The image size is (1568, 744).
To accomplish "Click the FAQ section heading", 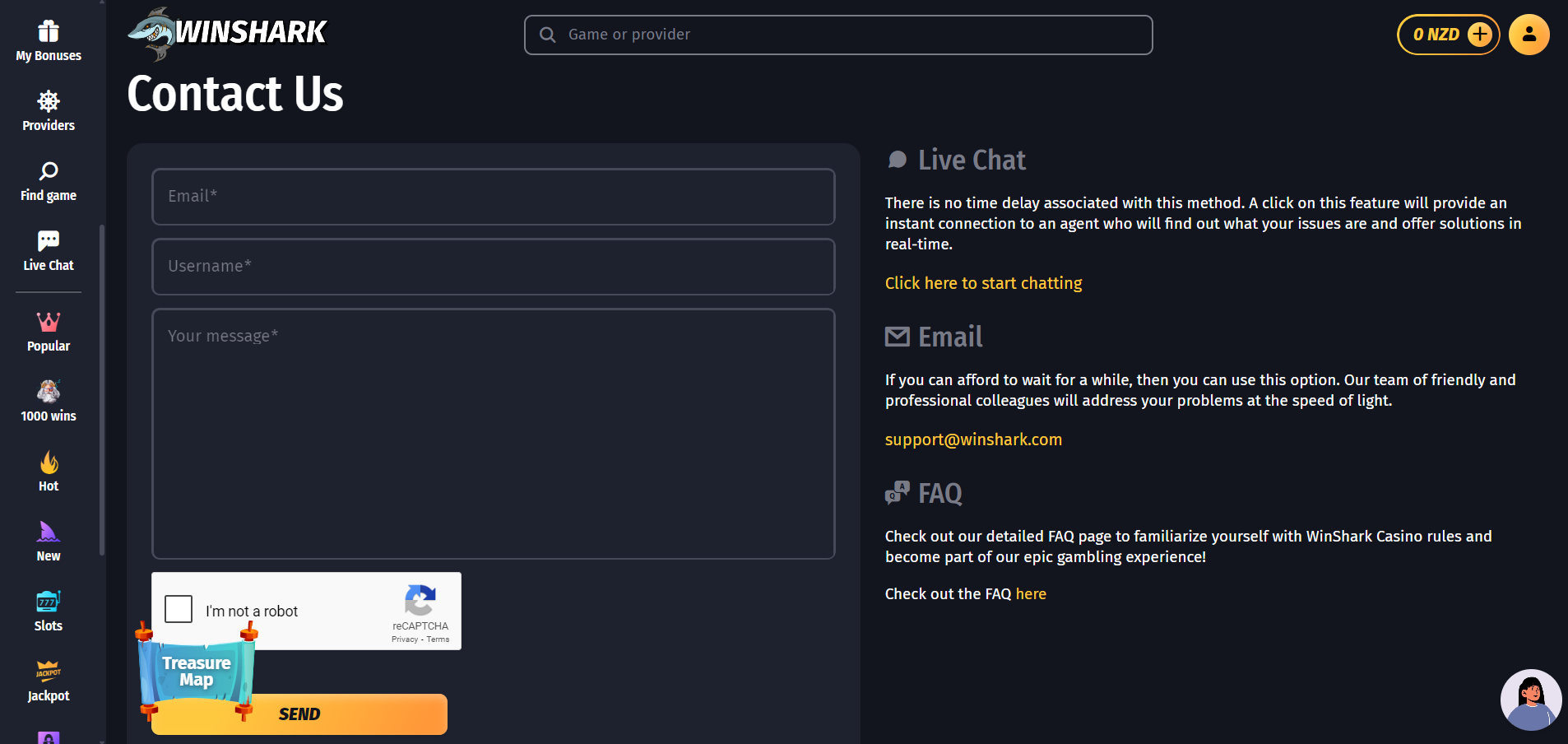I will click(939, 493).
